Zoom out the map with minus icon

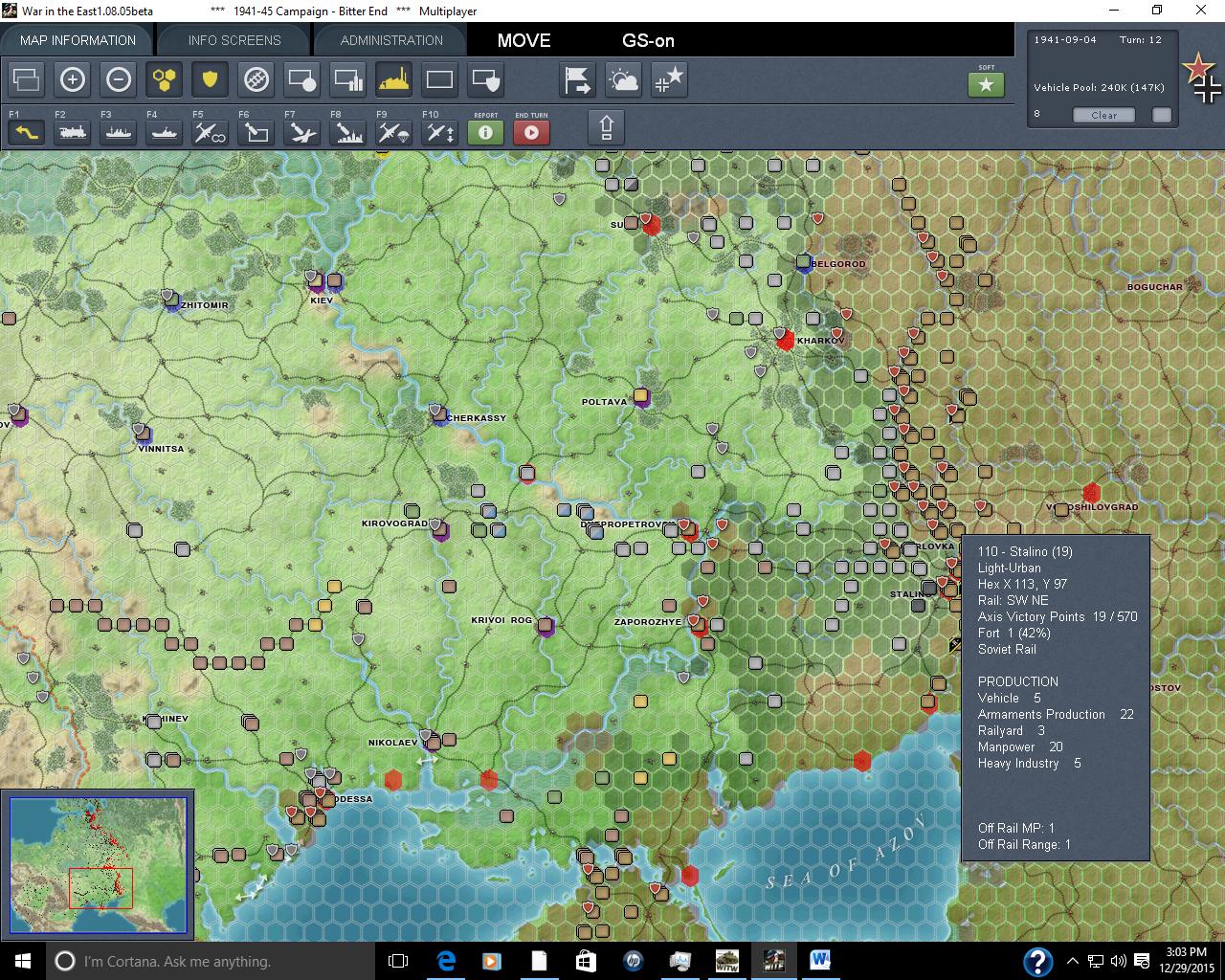119,79
